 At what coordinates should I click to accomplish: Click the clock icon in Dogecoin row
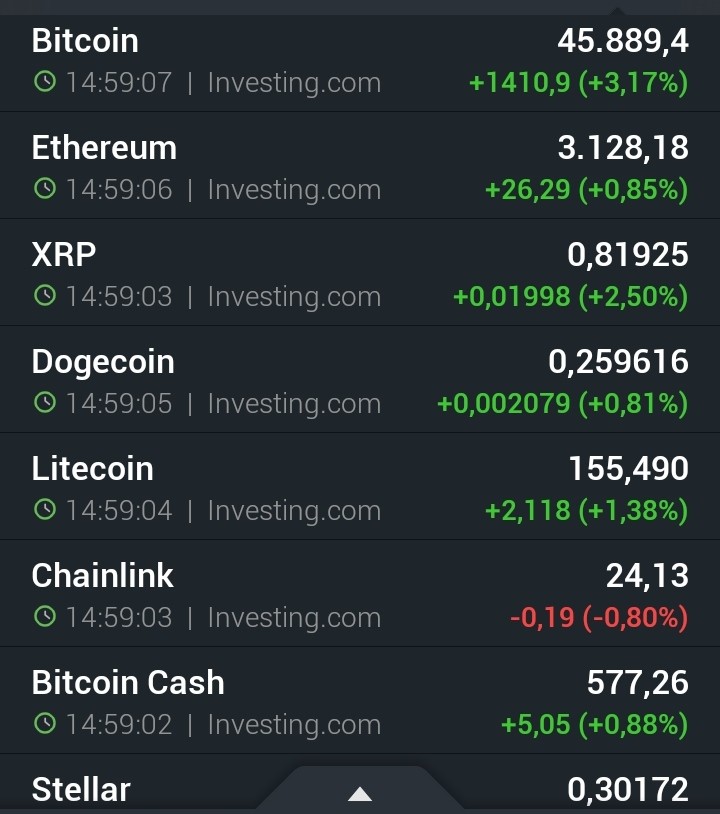click(45, 402)
